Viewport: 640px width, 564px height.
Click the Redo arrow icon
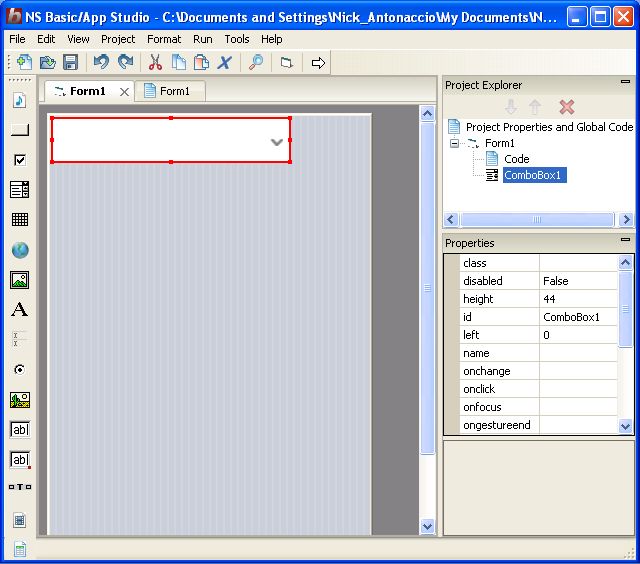(x=125, y=62)
